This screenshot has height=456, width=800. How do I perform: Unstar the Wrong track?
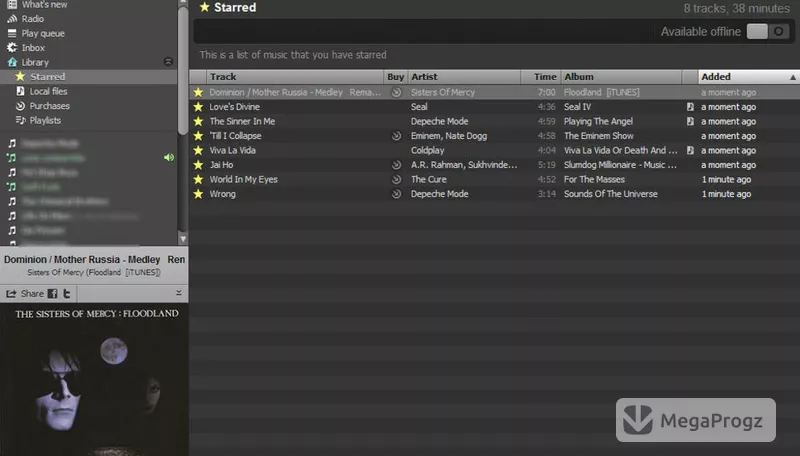[198, 194]
